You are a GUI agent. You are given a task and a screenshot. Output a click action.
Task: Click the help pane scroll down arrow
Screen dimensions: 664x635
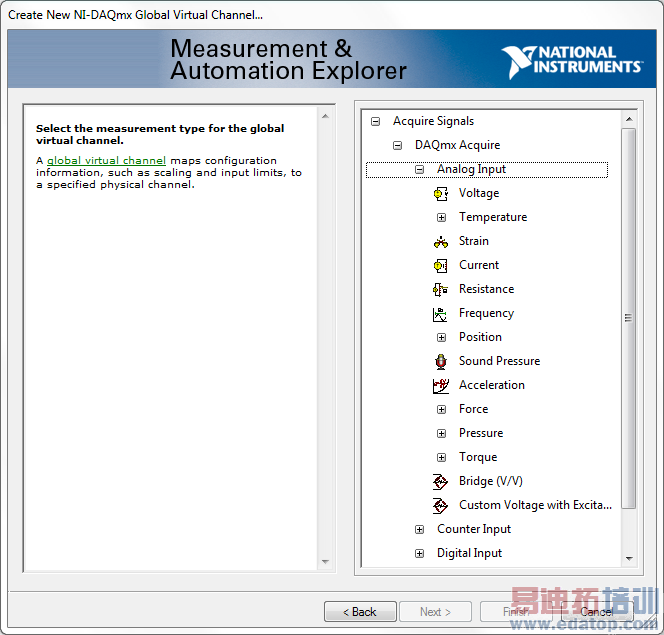coord(325,562)
